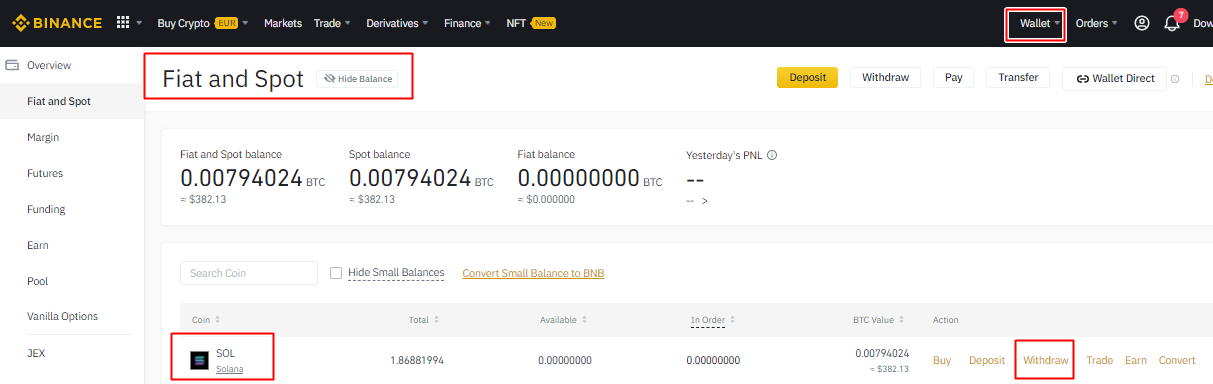Open the user profile account icon
This screenshot has width=1213, height=384.
click(1142, 23)
